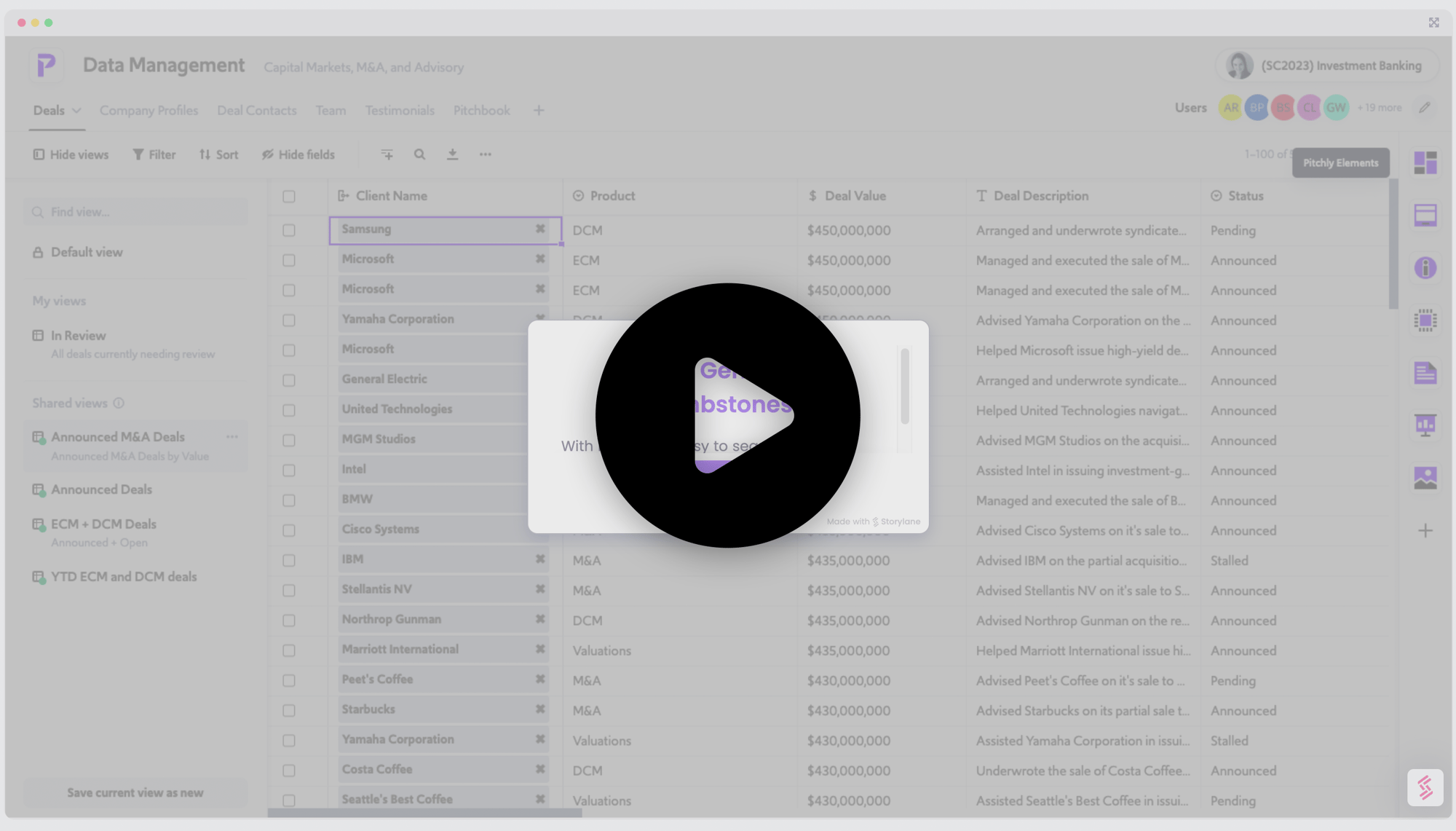Open the Pitchbook tab
The width and height of the screenshot is (1456, 831).
[482, 111]
